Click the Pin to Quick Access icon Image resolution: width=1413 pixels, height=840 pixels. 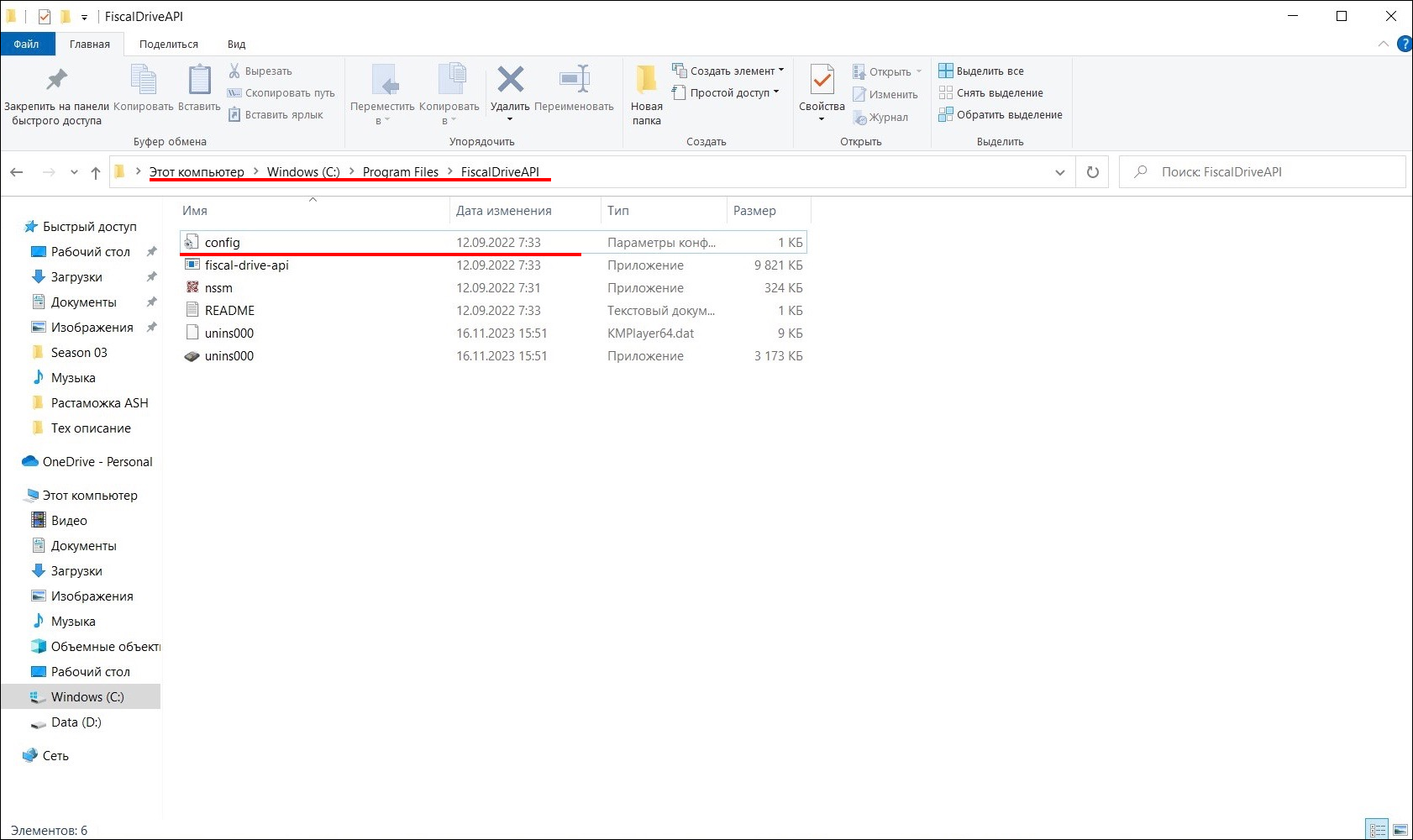point(56,80)
